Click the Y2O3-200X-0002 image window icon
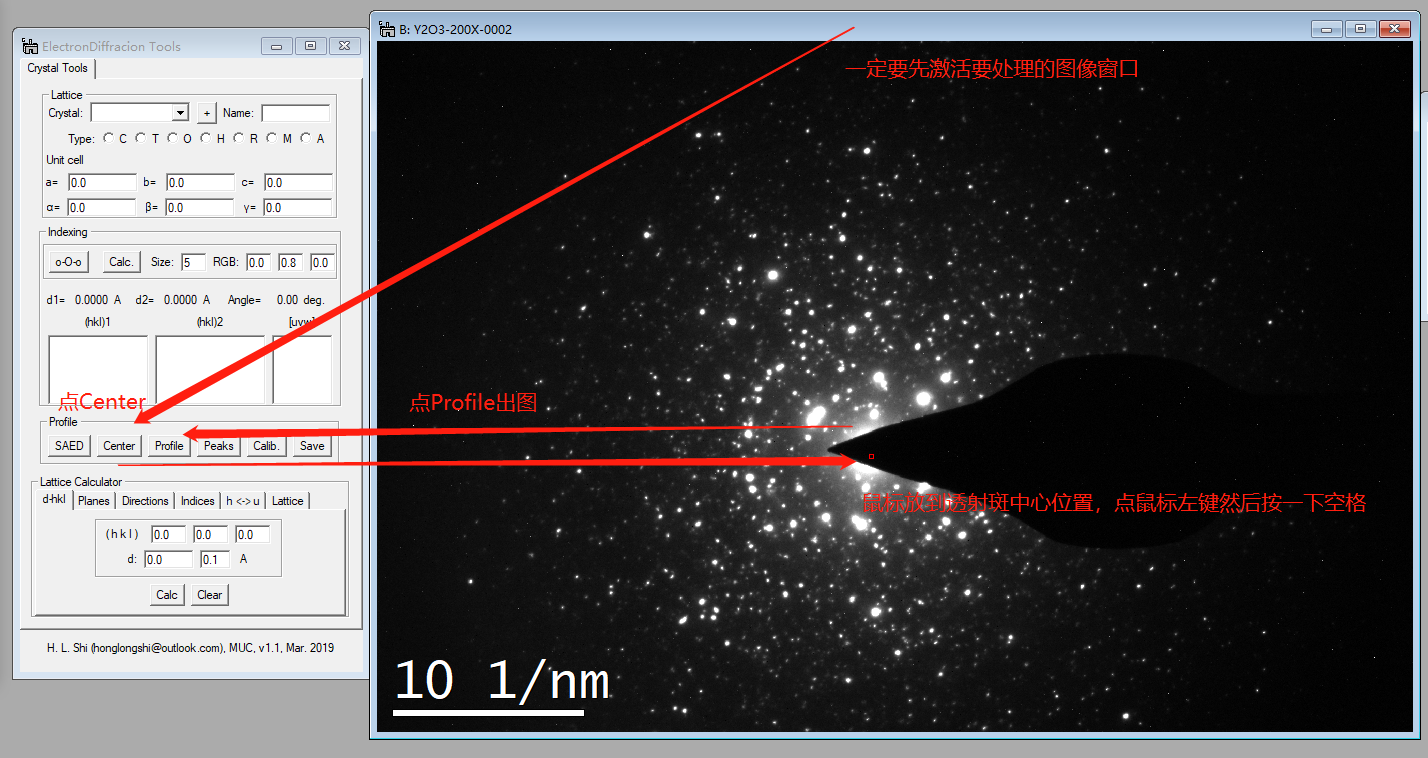 pyautogui.click(x=386, y=29)
